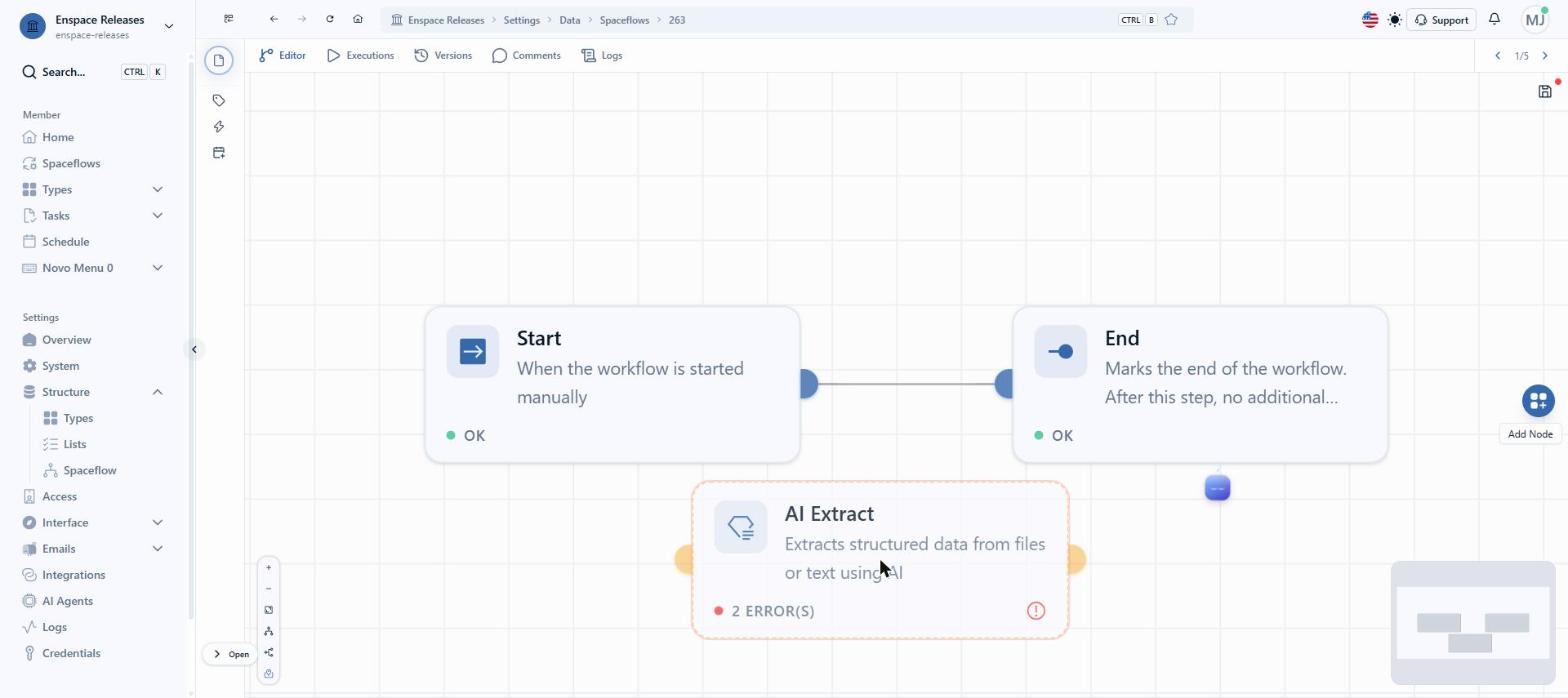The width and height of the screenshot is (1568, 698).
Task: Click the Start node arrow icon
Action: [473, 351]
